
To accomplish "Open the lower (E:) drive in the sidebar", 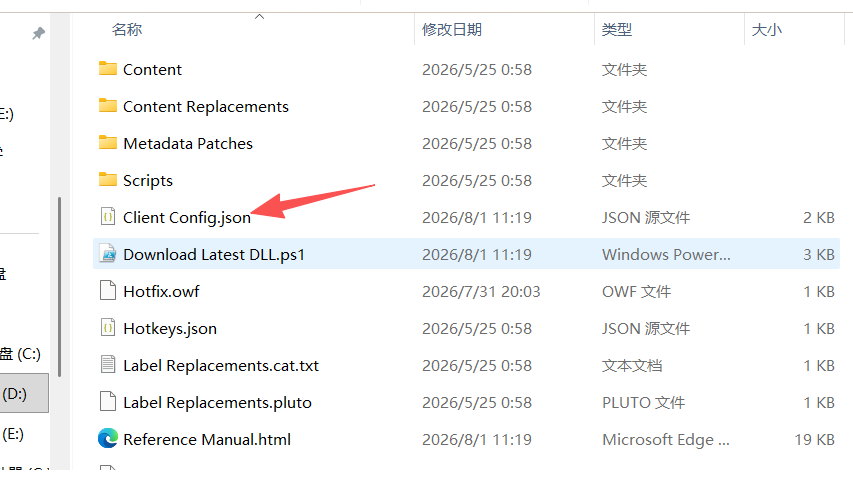I will click(x=13, y=434).
